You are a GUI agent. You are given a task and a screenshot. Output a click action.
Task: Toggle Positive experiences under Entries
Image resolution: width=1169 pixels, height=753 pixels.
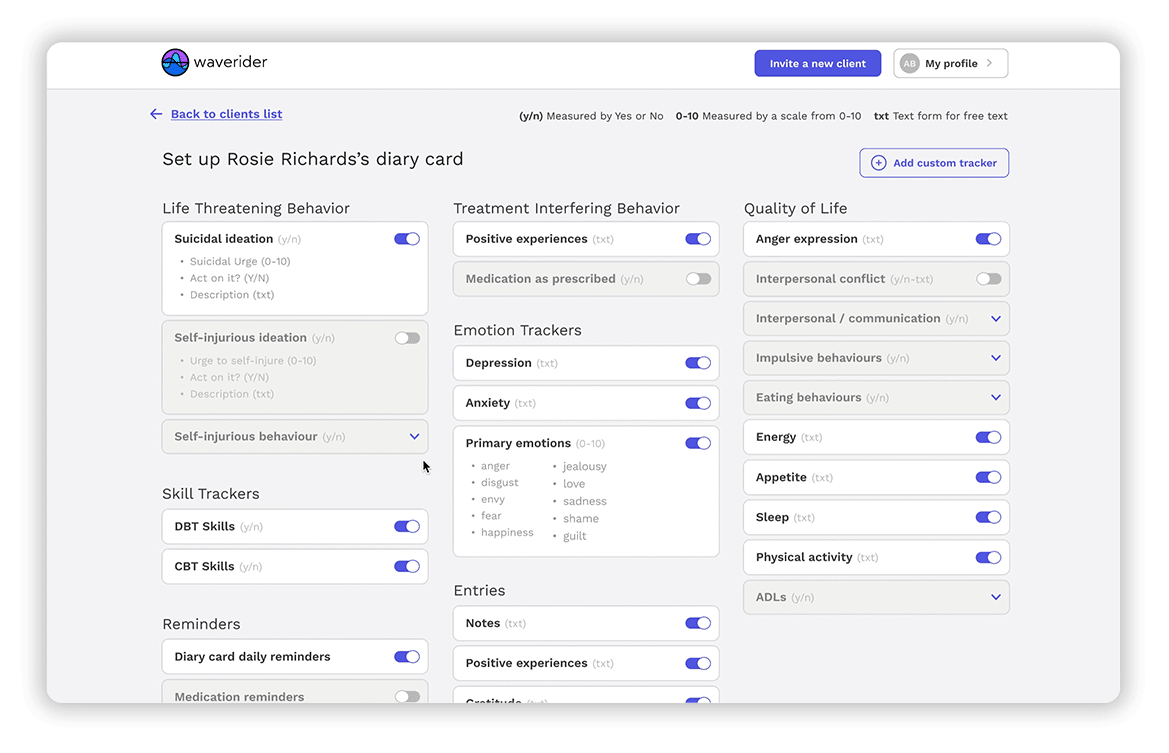[x=698, y=664]
